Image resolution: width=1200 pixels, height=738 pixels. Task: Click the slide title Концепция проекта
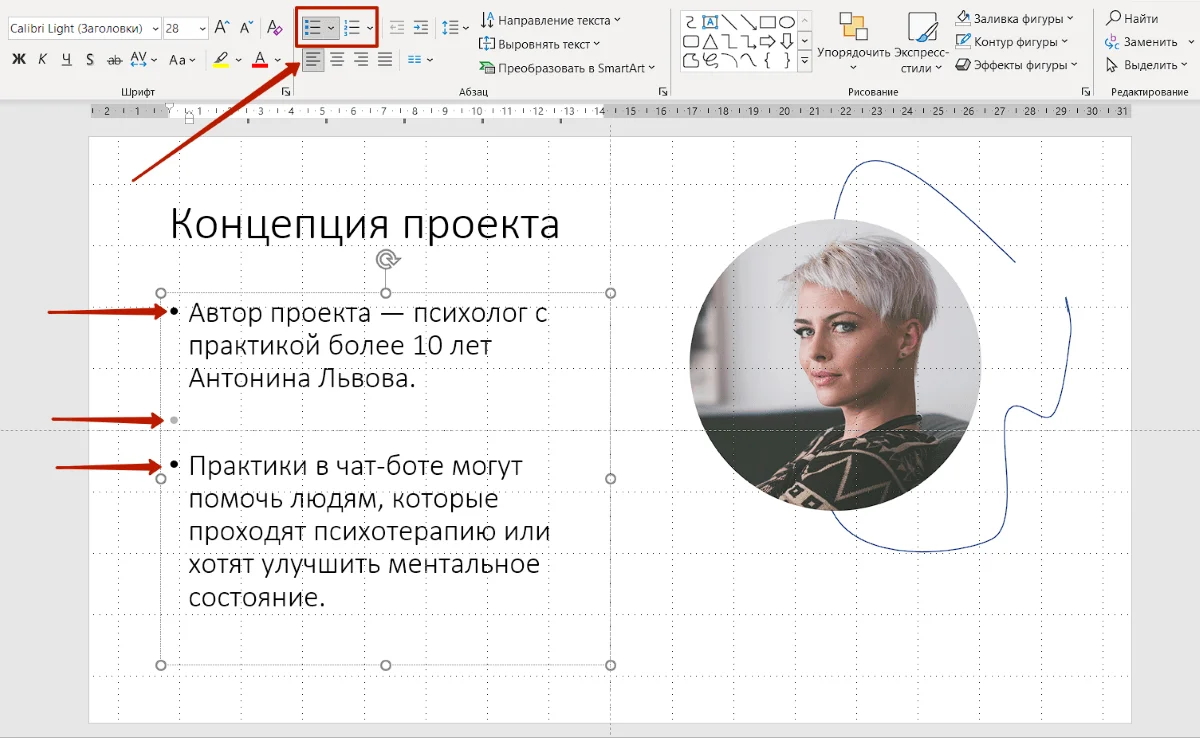click(365, 224)
